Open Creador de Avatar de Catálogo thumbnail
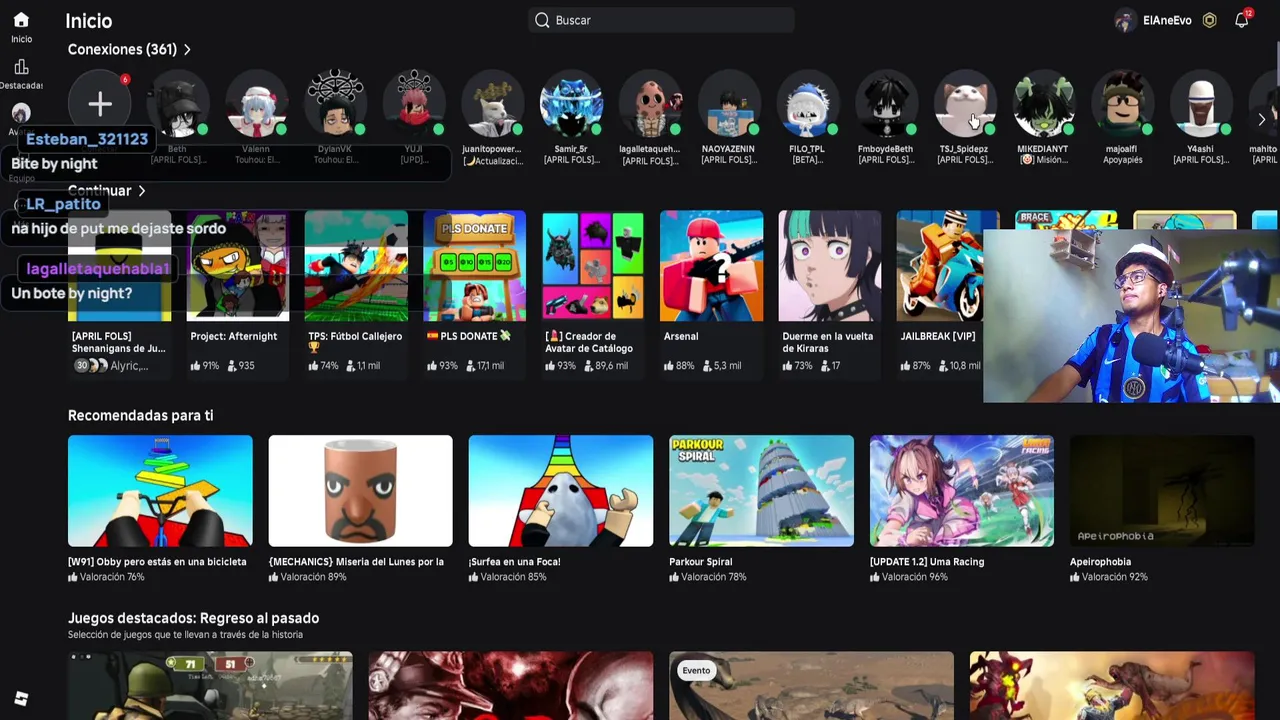Image resolution: width=1280 pixels, height=720 pixels. click(x=593, y=266)
